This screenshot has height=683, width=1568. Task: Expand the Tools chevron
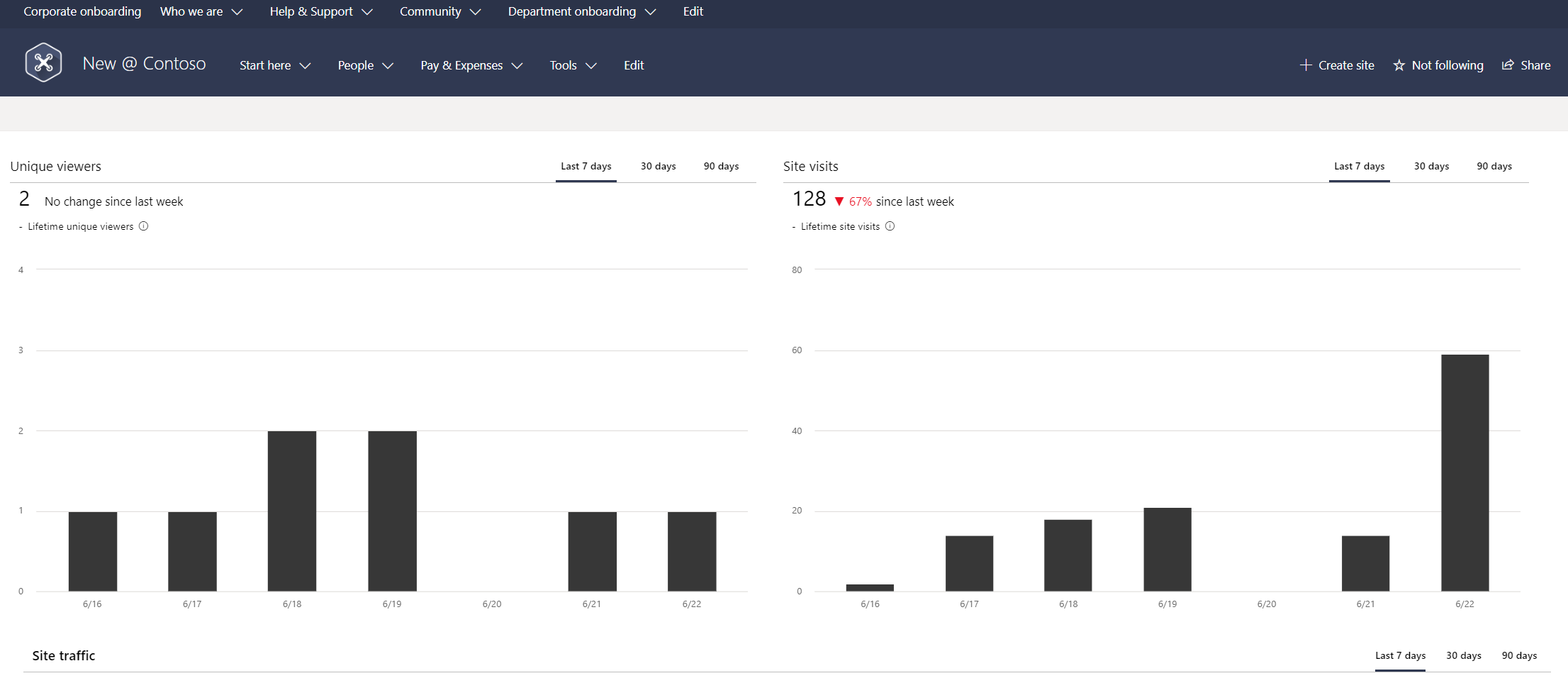(591, 66)
